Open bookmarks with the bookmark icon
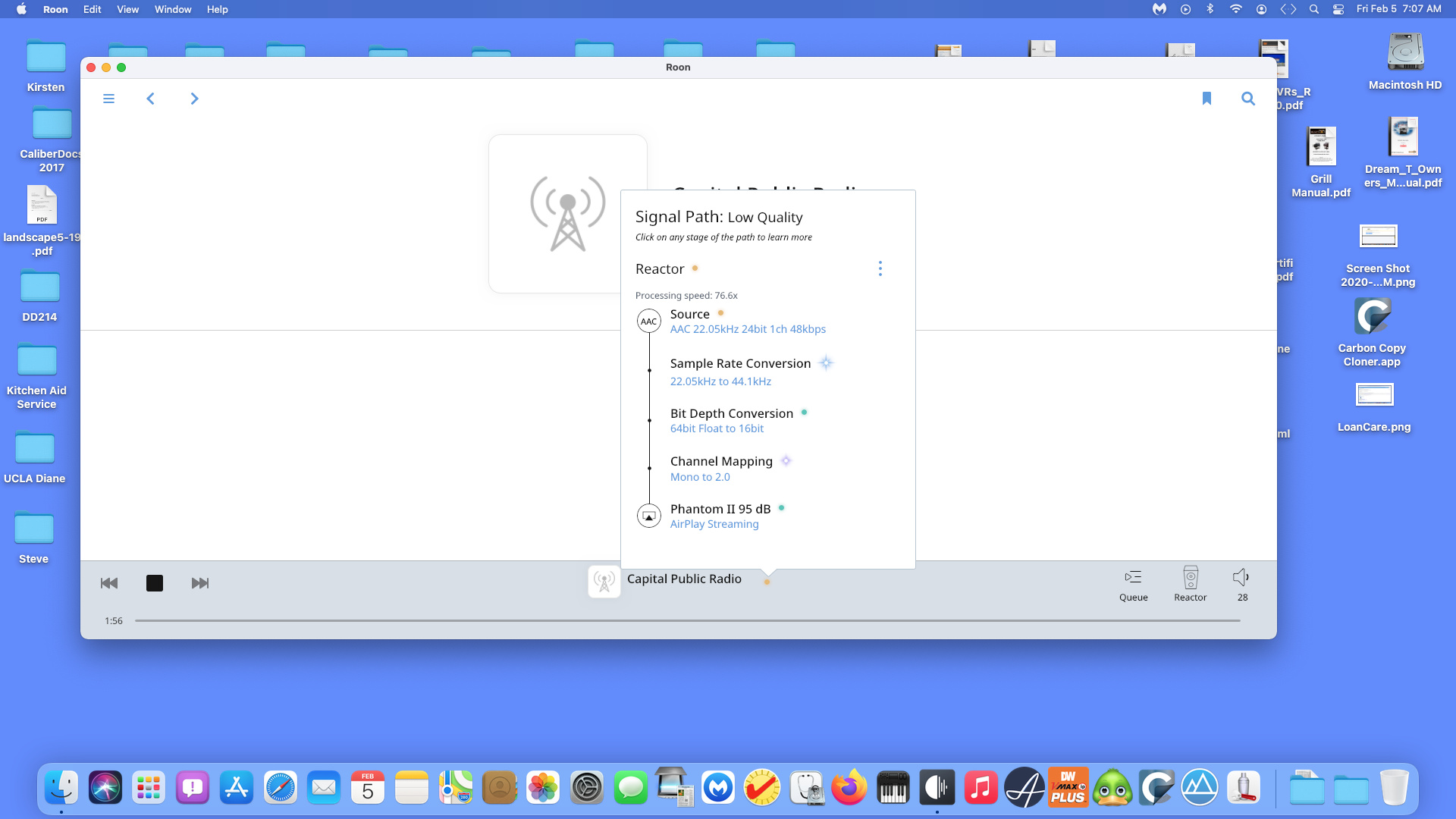1456x819 pixels. pyautogui.click(x=1207, y=99)
